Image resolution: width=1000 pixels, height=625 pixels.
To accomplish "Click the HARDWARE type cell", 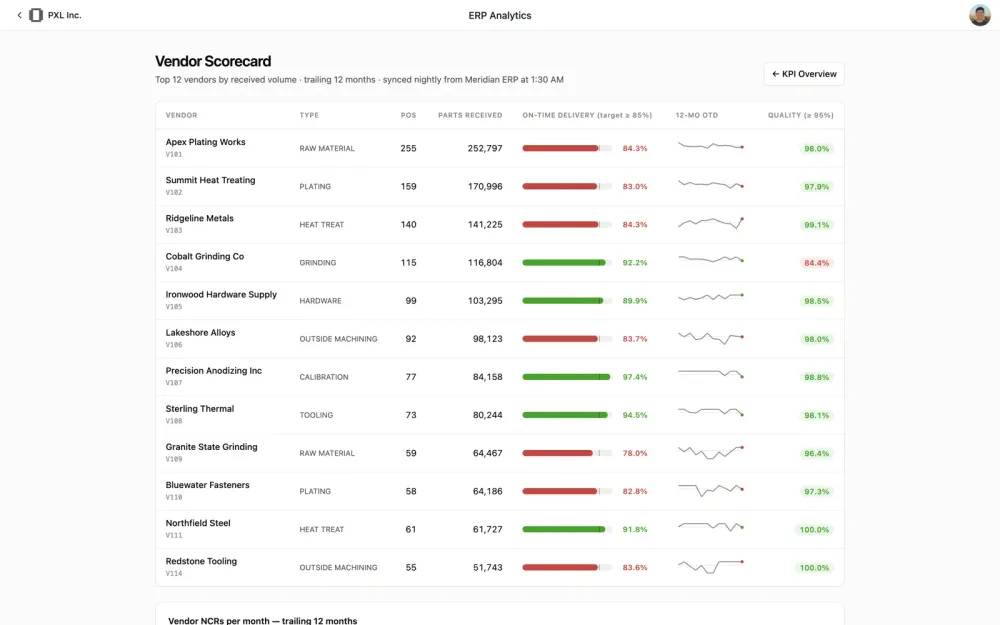I will pyautogui.click(x=320, y=301).
